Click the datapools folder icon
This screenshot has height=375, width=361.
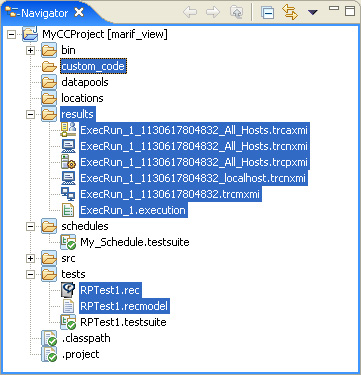(49, 82)
